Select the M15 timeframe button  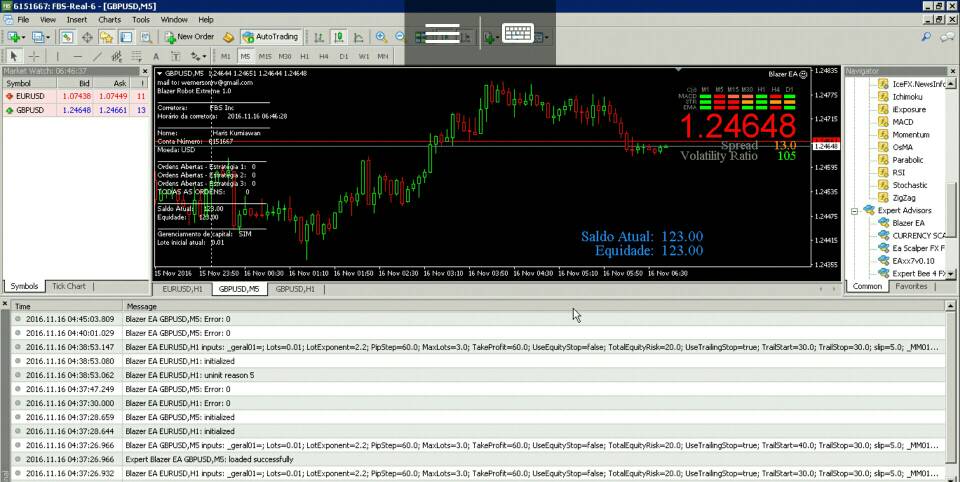(x=265, y=57)
